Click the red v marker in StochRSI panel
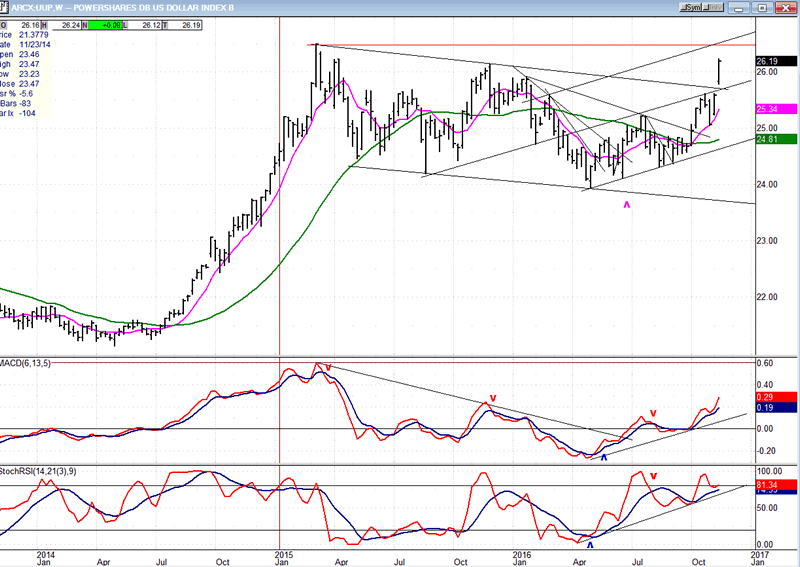This screenshot has height=567, width=800. [x=654, y=476]
